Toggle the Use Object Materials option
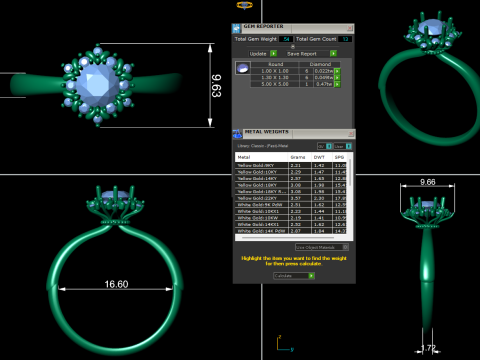Viewport: 480px width, 360px height. pos(322,247)
